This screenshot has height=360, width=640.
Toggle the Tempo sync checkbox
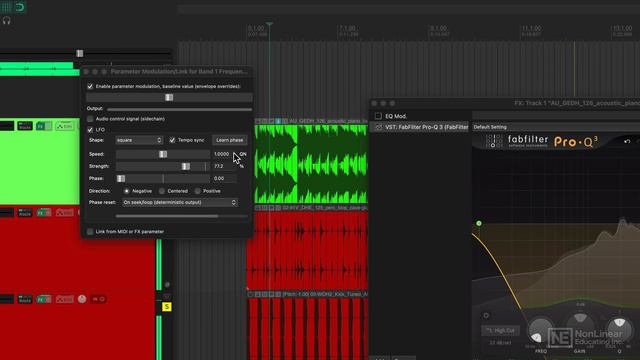(172, 140)
